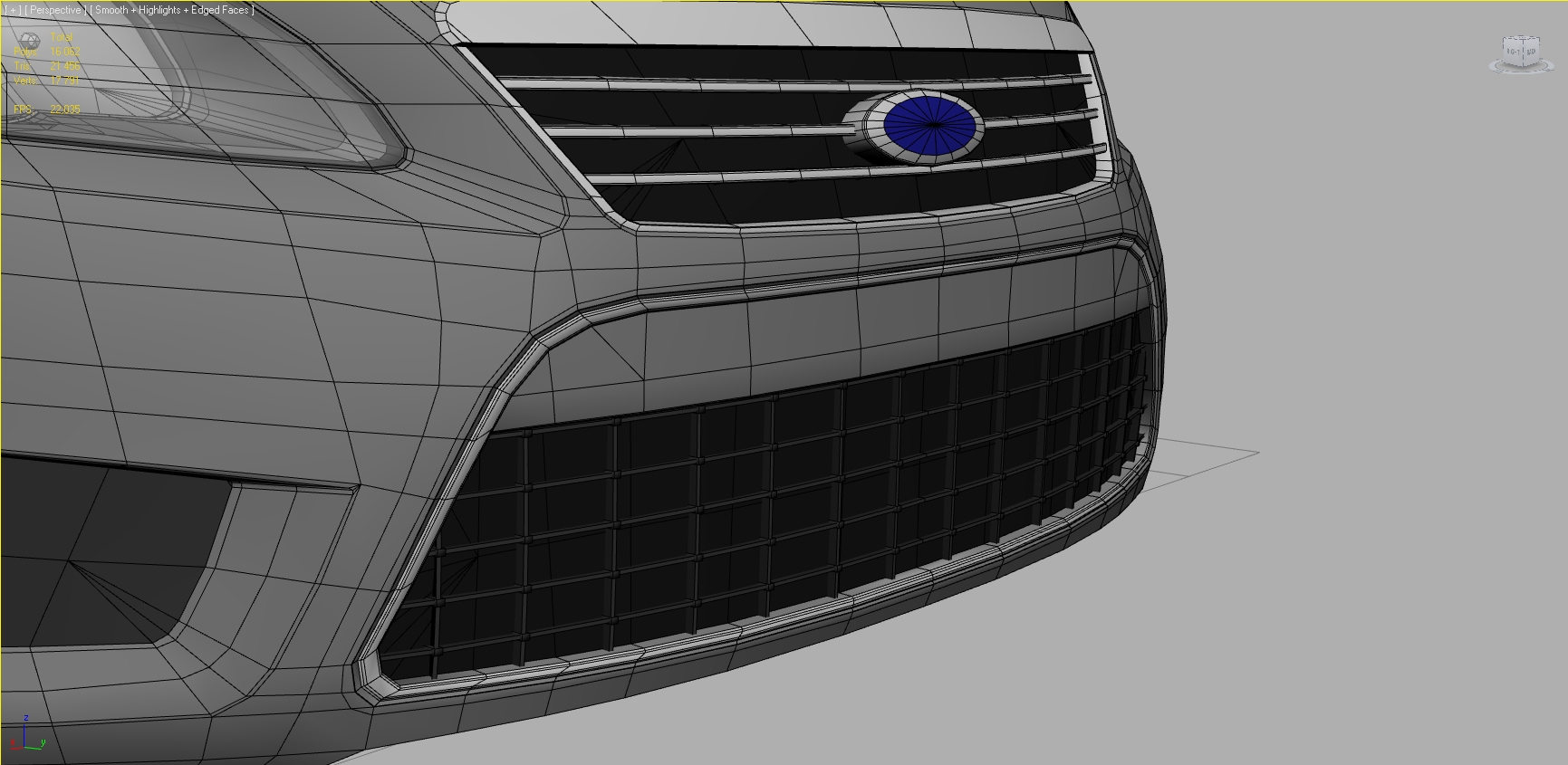Click the ViewCube in the viewport corner
The height and width of the screenshot is (765, 1568).
pos(1520,50)
